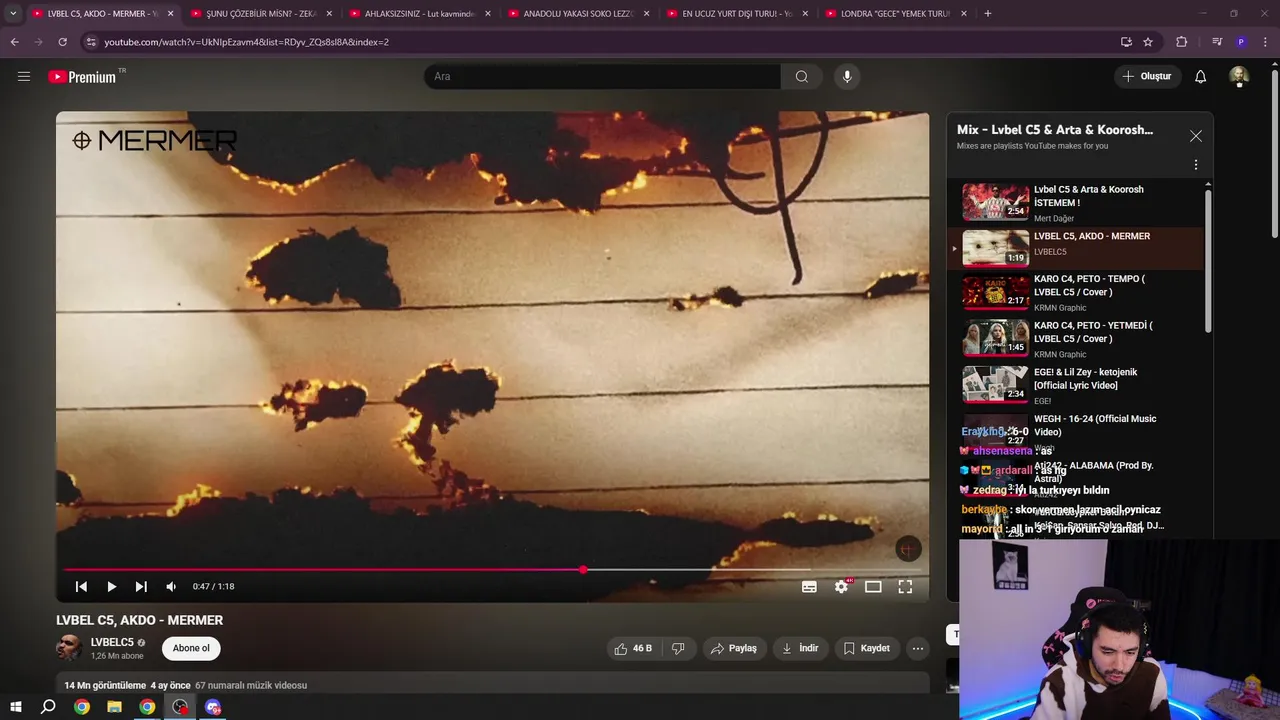Click the search magnifier button
Screen dimensions: 1280x720
click(802, 76)
